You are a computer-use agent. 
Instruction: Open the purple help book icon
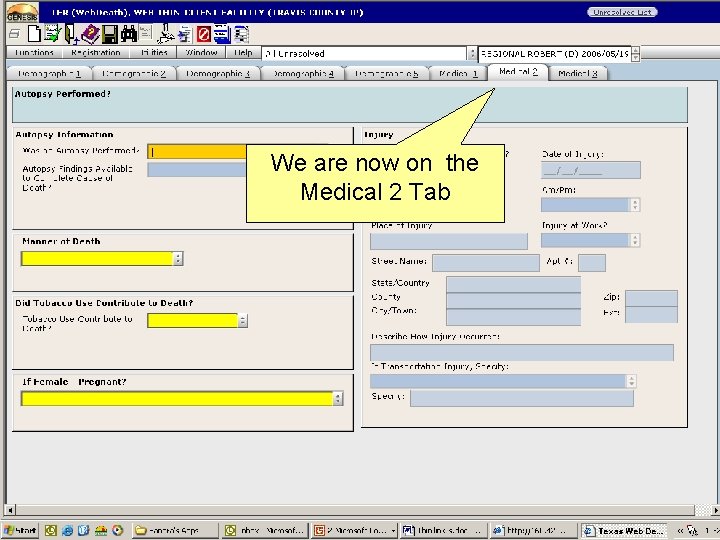pyautogui.click(x=90, y=34)
